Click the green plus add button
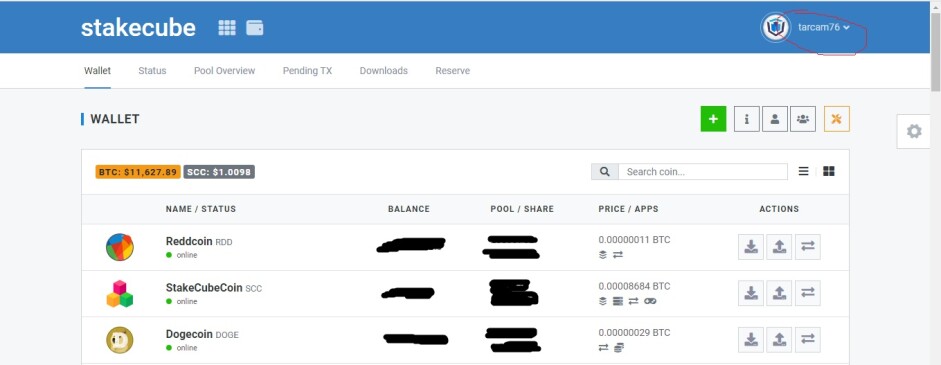This screenshot has width=941, height=365. coord(713,119)
